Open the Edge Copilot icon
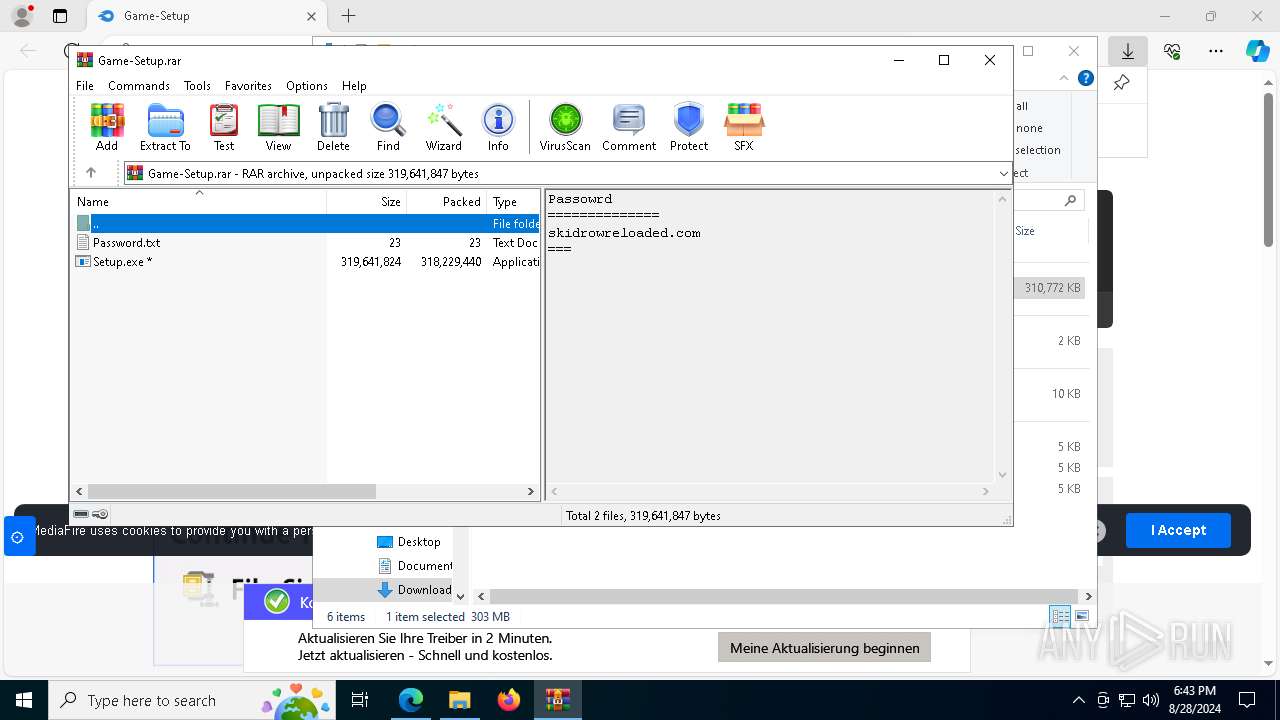1280x720 pixels. pos(1257,51)
